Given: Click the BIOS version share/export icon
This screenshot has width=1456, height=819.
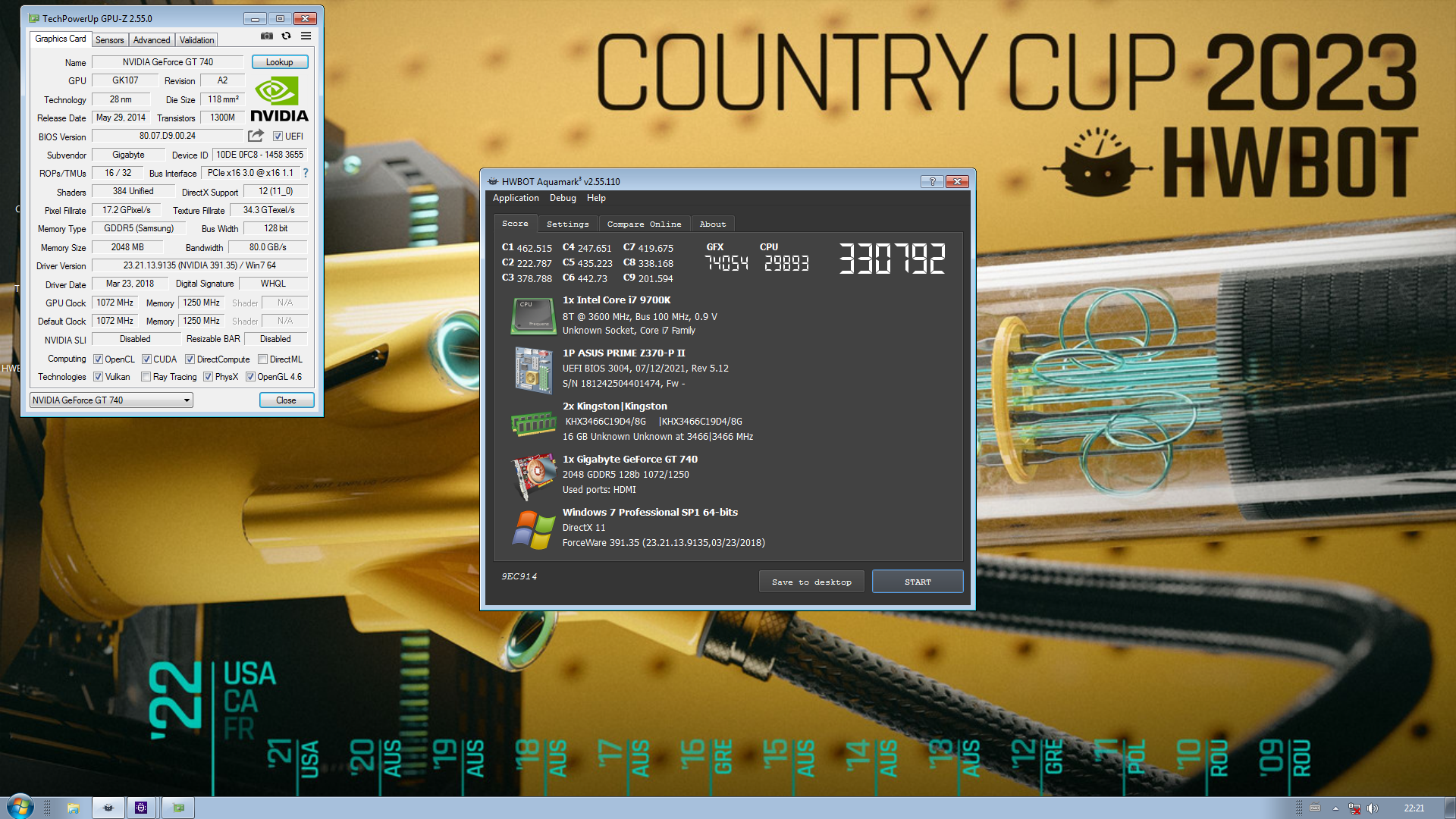Looking at the screenshot, I should pos(256,136).
